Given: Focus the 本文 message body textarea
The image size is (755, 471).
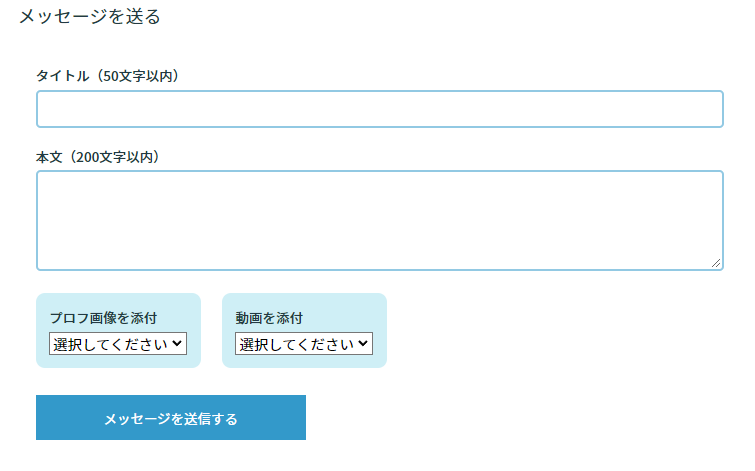Looking at the screenshot, I should click(379, 220).
